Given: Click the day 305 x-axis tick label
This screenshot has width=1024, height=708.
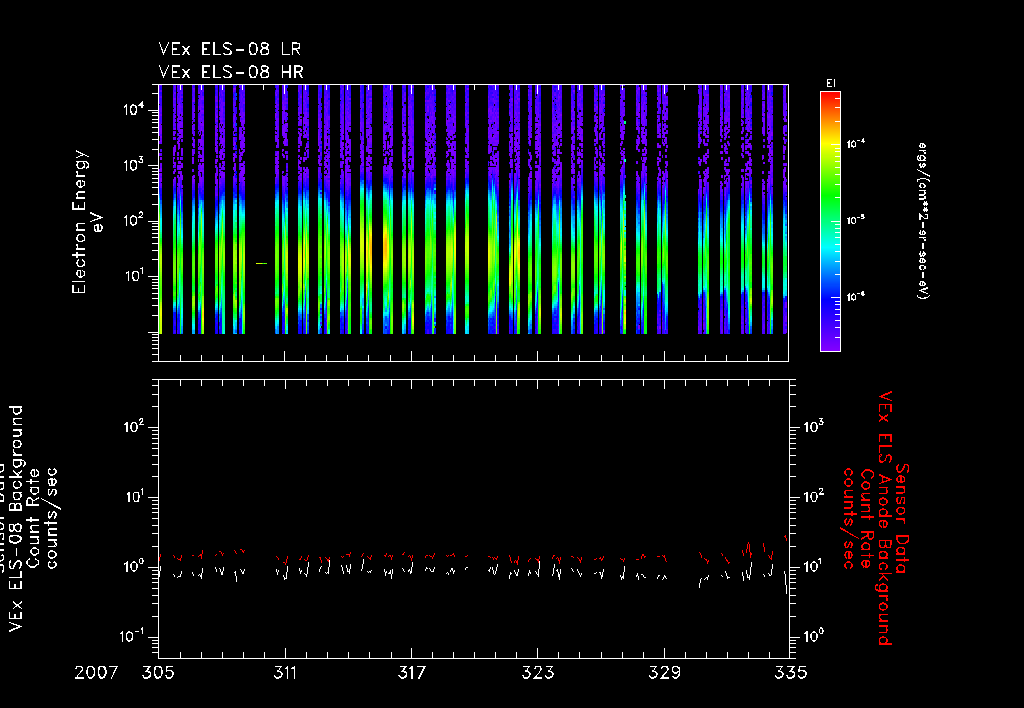Looking at the screenshot, I should pyautogui.click(x=159, y=672).
